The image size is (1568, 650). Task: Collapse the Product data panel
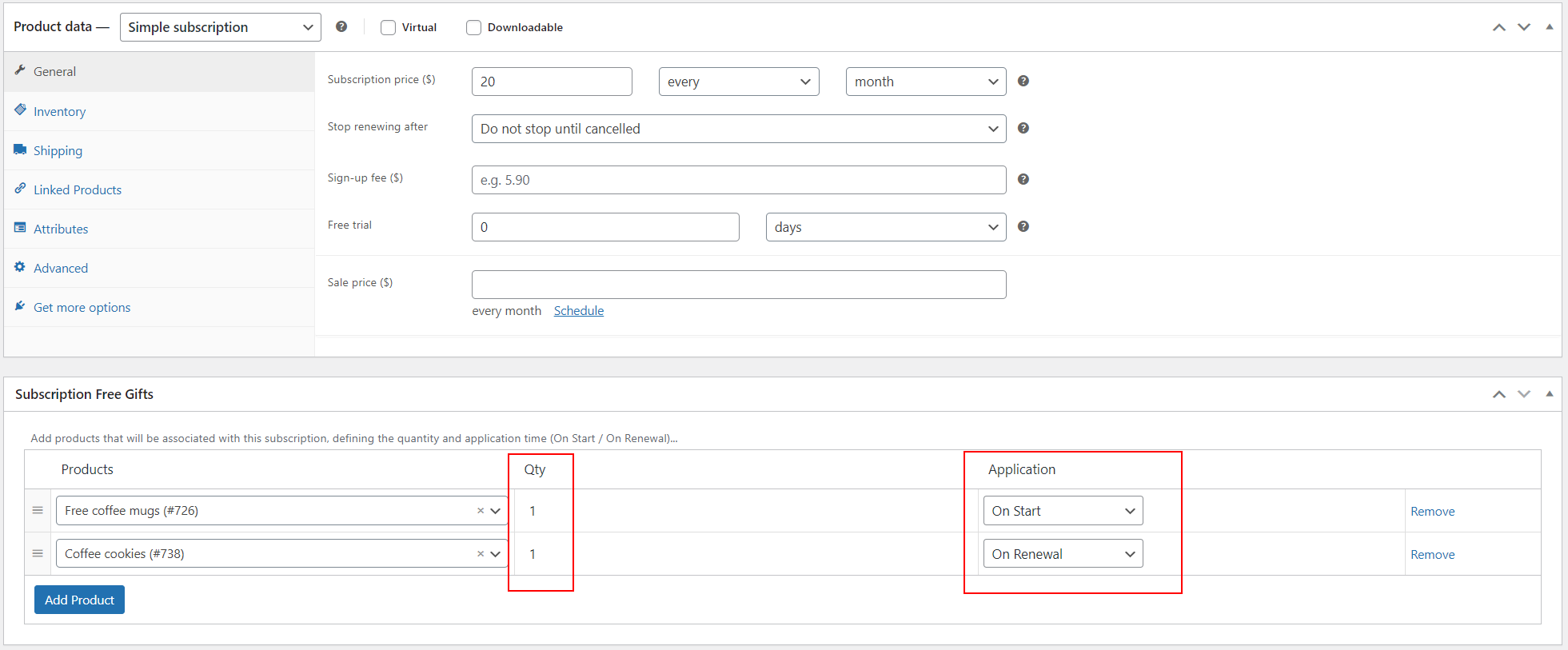coord(1550,26)
